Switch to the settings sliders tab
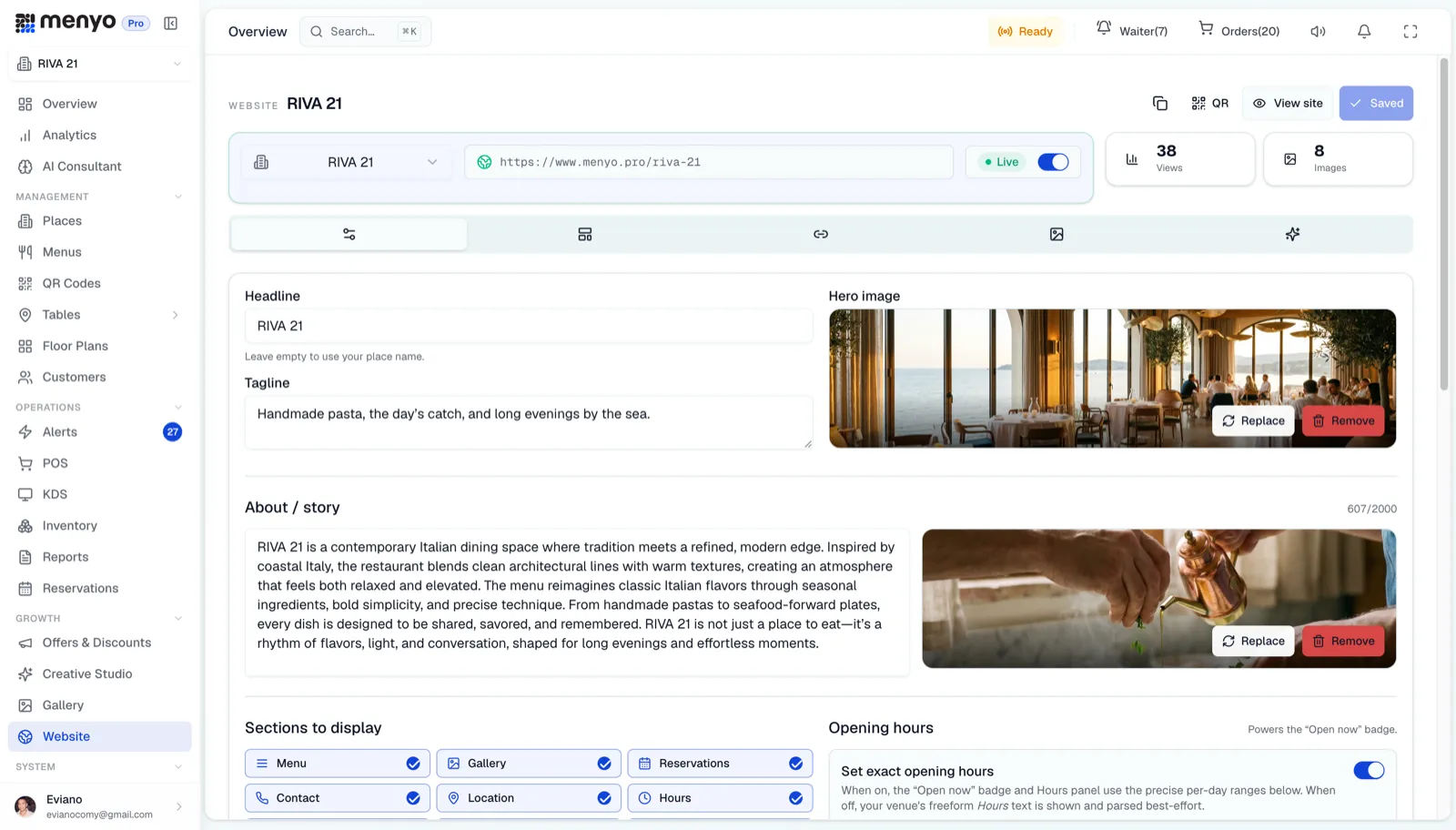This screenshot has height=830, width=1456. (x=349, y=235)
